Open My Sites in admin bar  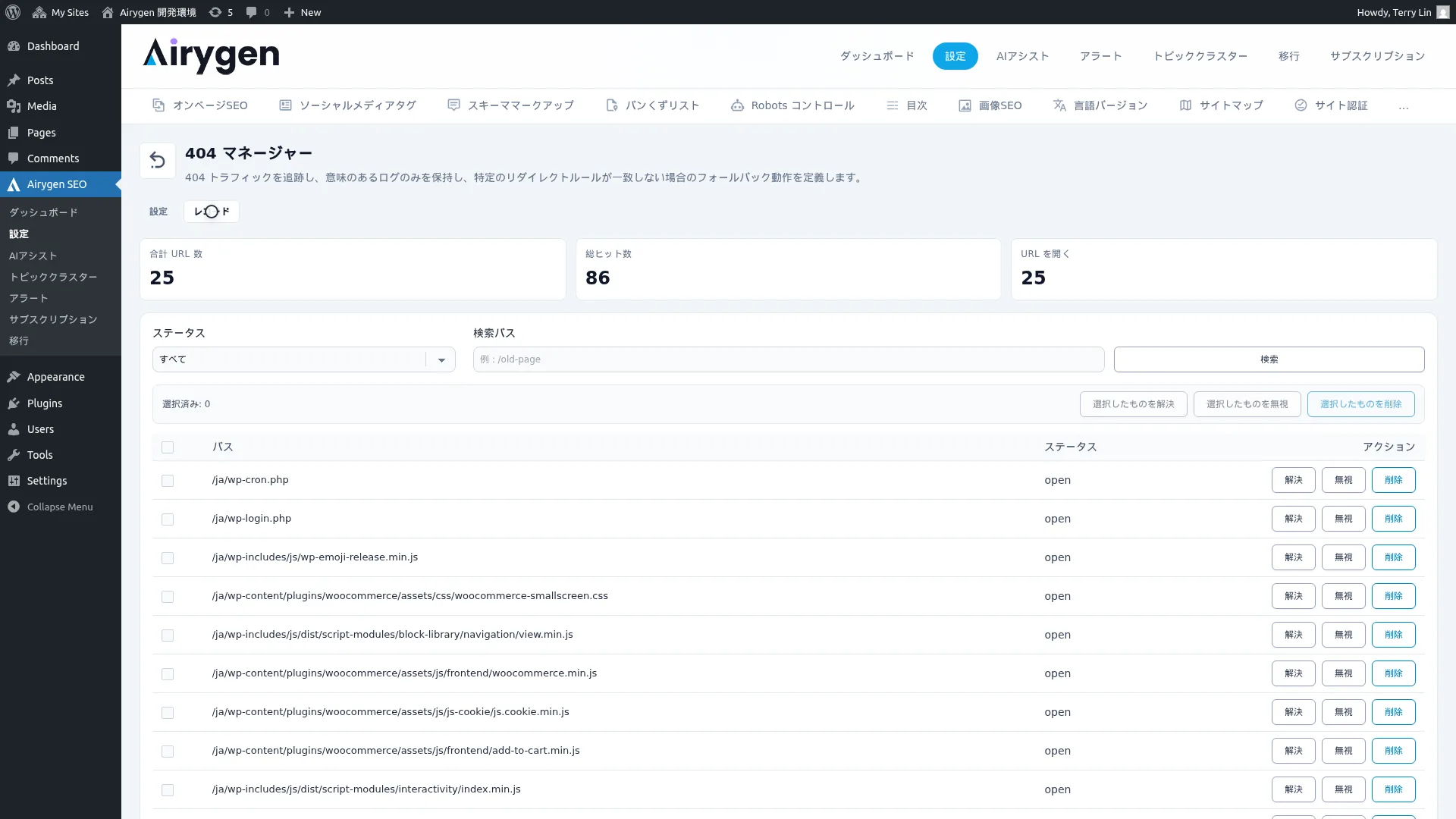click(61, 12)
